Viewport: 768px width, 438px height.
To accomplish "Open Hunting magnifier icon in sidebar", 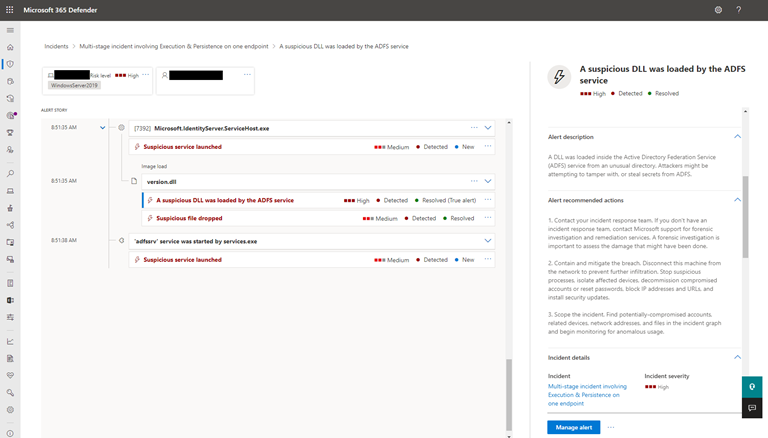I will (10, 174).
